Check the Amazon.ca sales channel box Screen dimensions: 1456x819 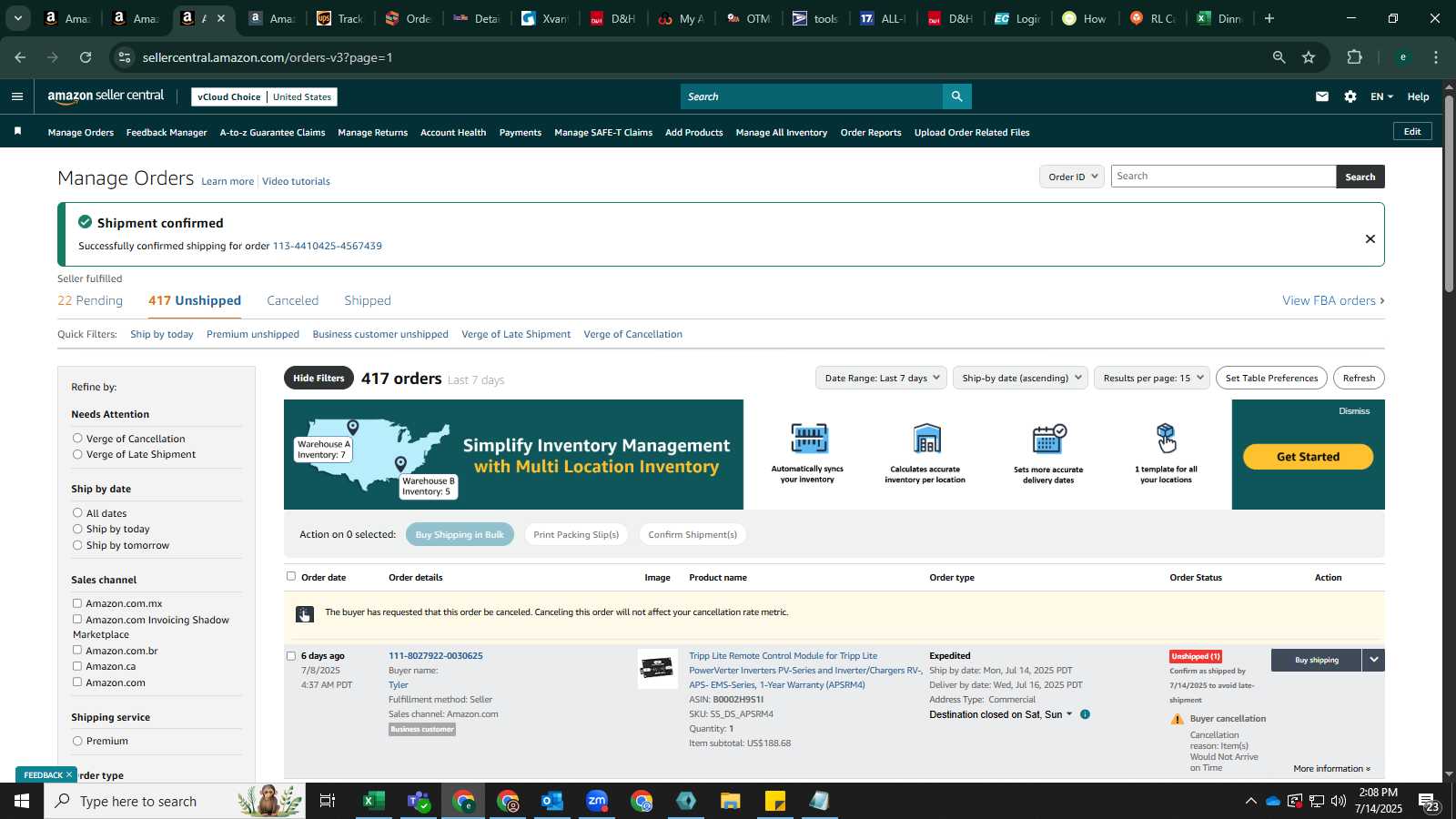point(77,666)
